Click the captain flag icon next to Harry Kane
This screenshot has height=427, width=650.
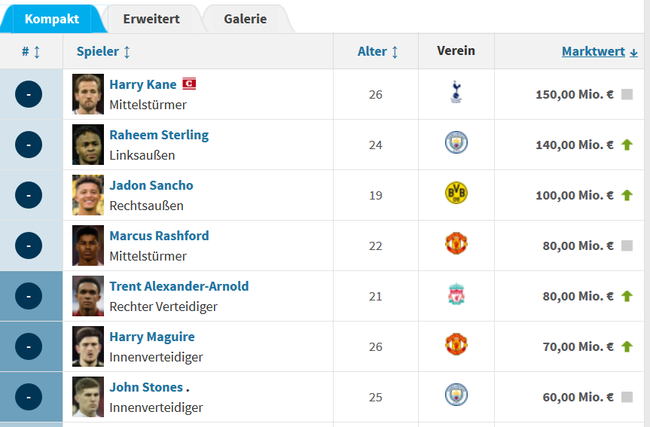189,84
